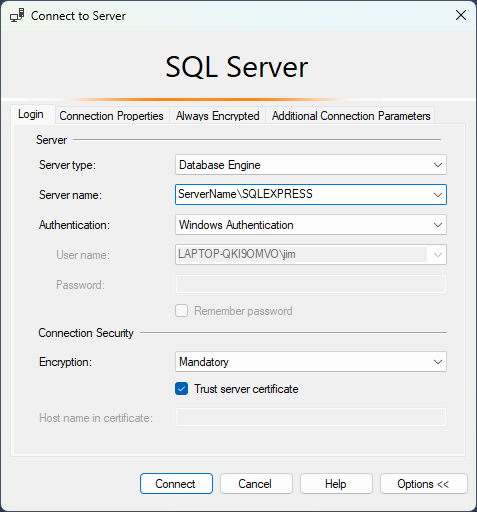
Task: Toggle the Remember password checkbox
Action: 182,311
